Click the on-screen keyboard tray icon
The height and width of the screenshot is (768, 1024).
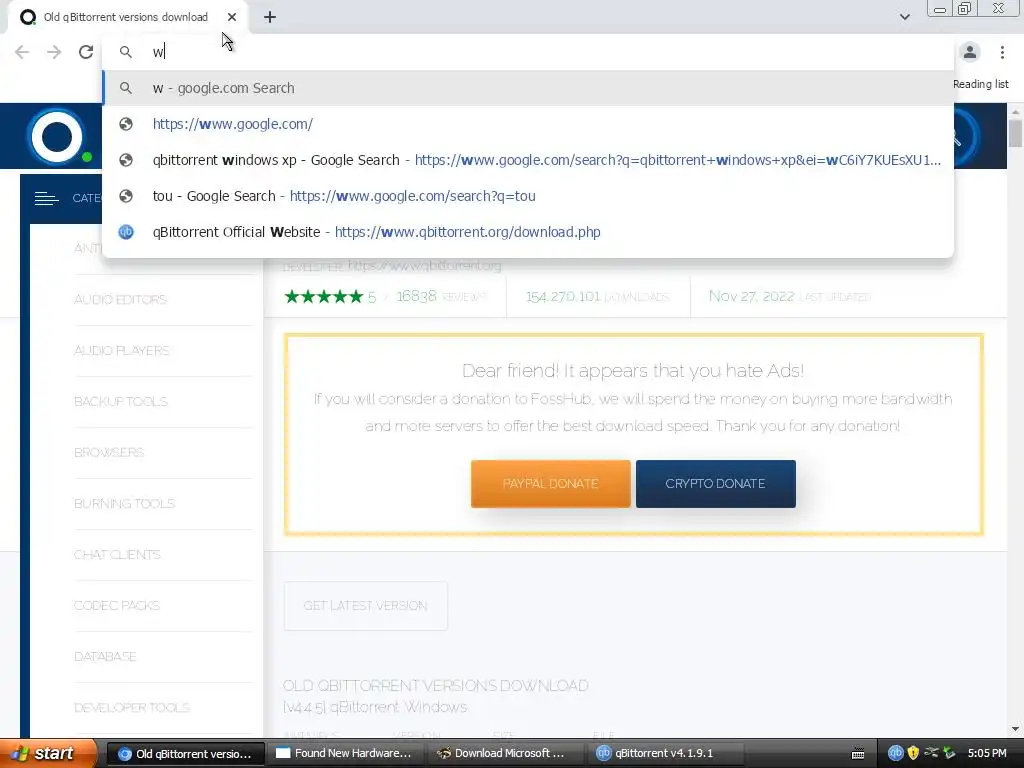pos(858,754)
